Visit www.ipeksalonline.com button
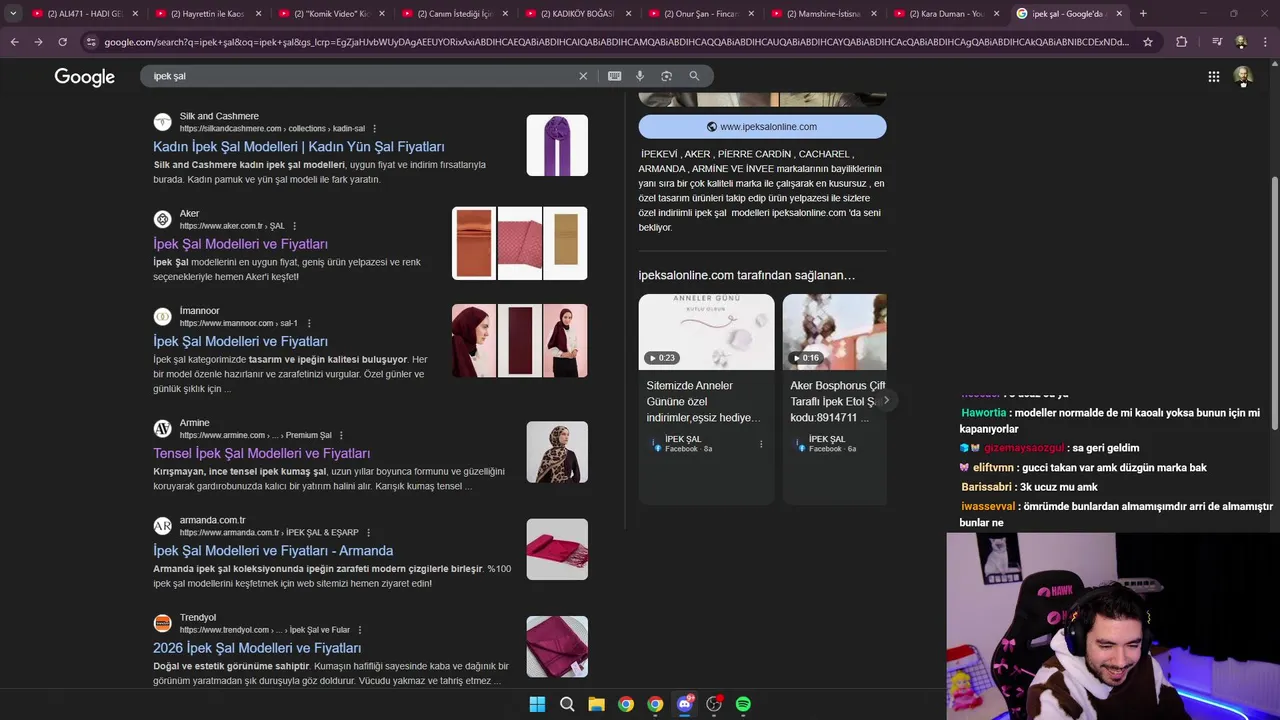 click(x=762, y=127)
